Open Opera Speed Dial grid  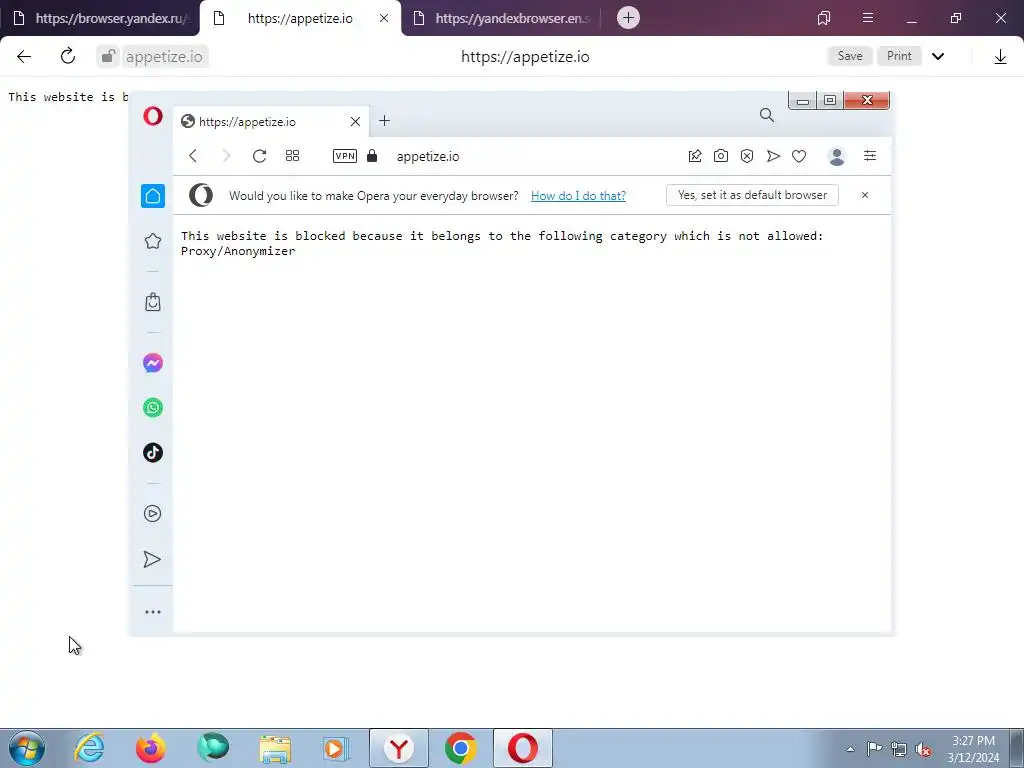pos(293,155)
